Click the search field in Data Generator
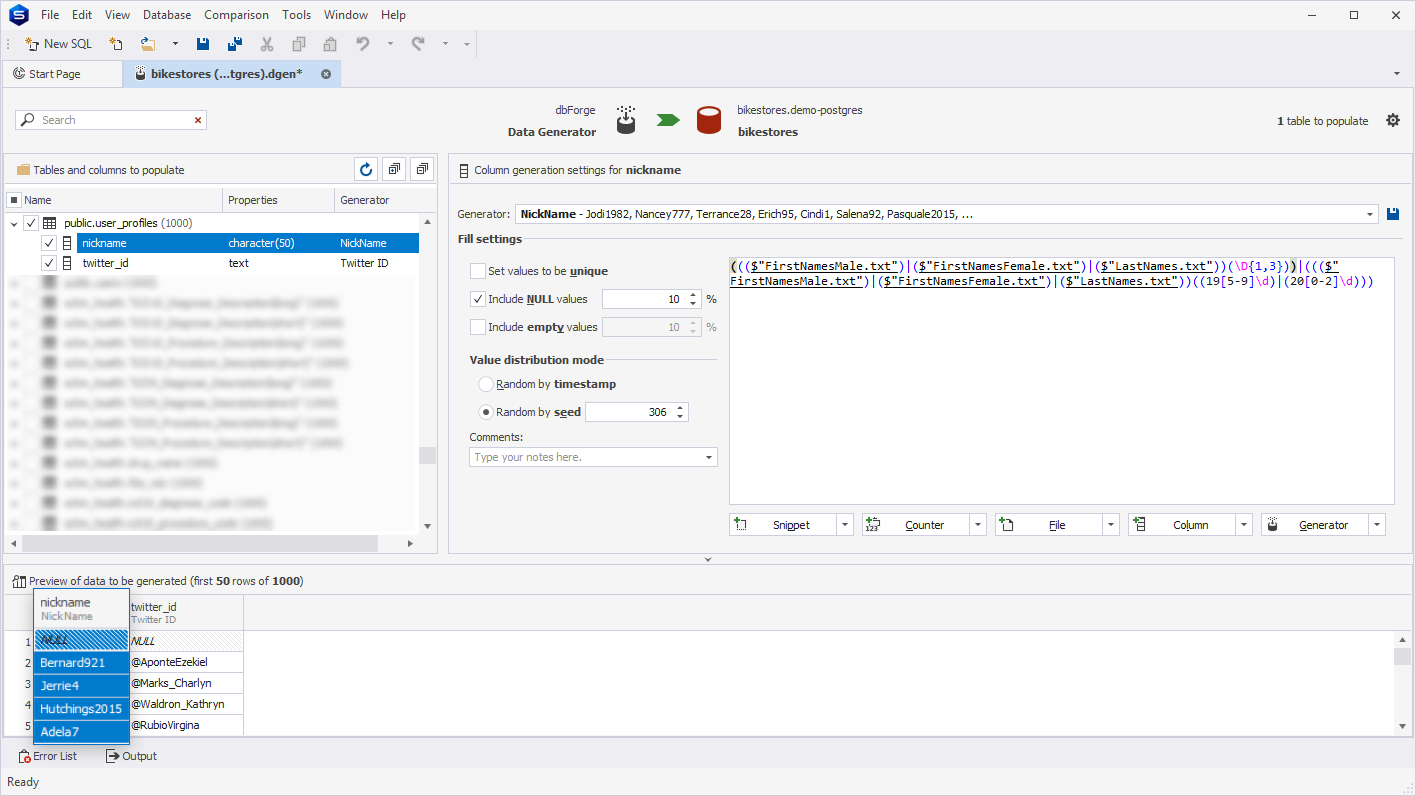This screenshot has width=1416, height=796. pyautogui.click(x=111, y=120)
